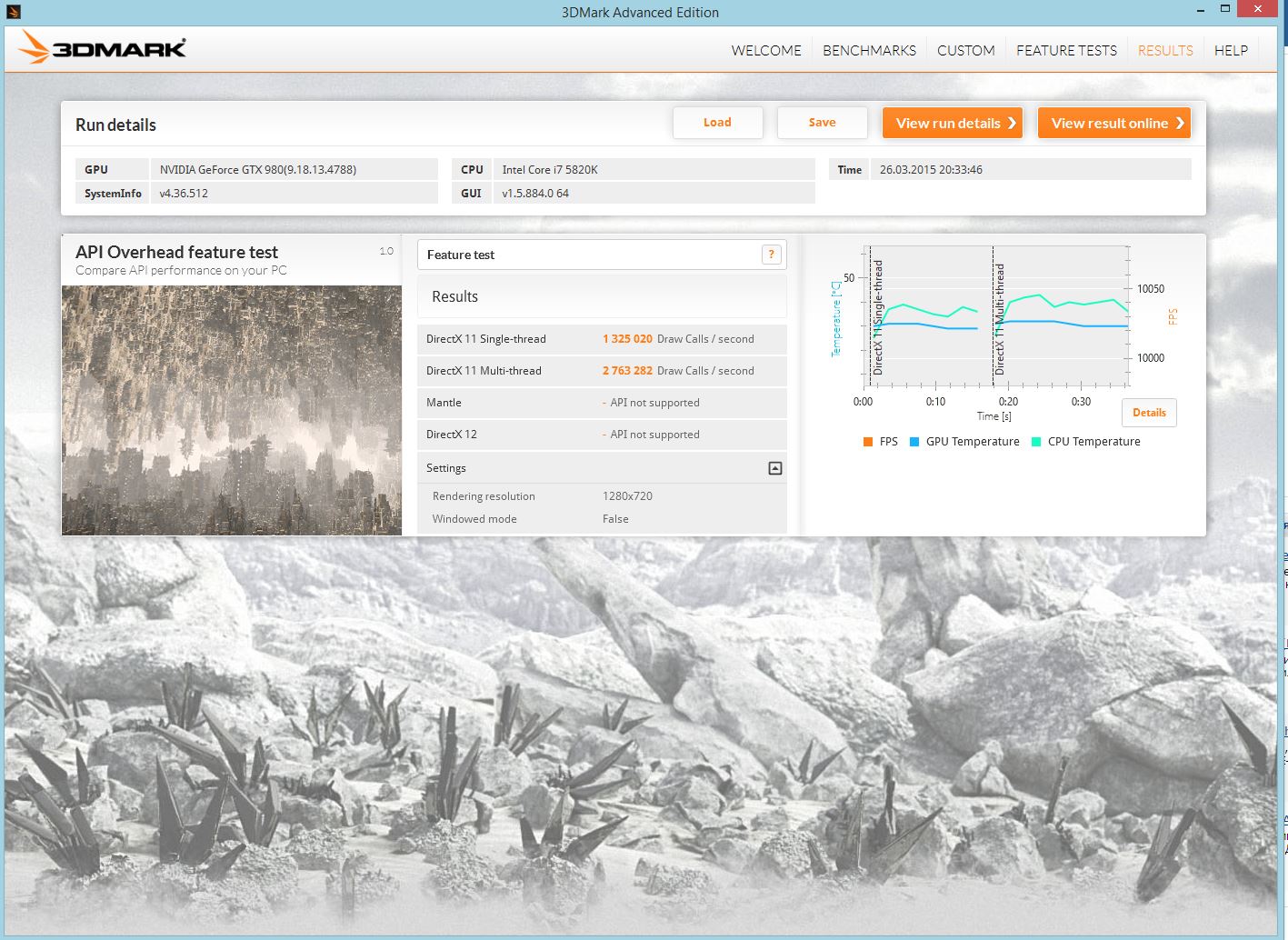Click 'Compare API performance on your PC' subtitle

click(x=181, y=270)
